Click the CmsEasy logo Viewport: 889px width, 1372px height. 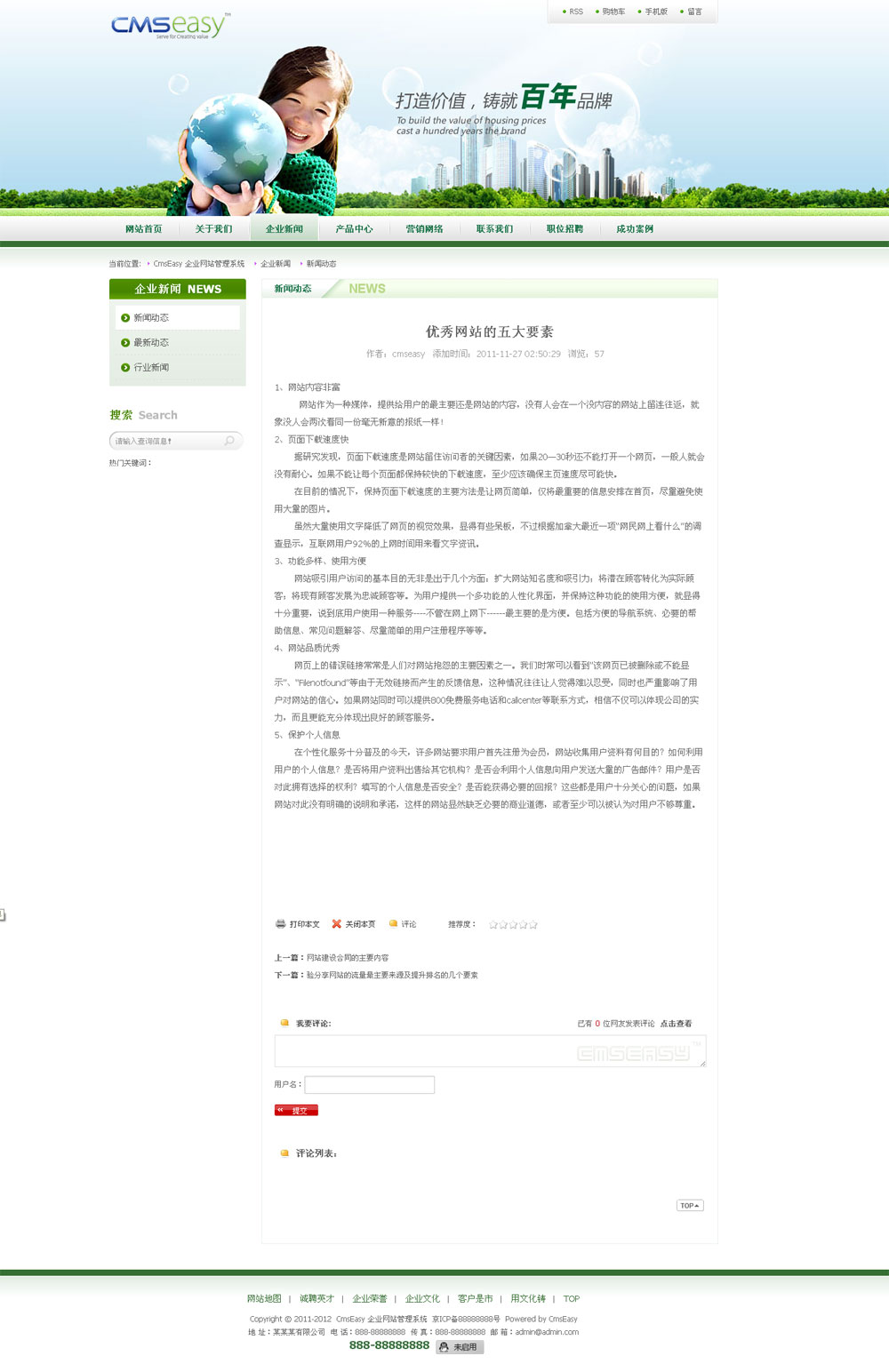[170, 26]
